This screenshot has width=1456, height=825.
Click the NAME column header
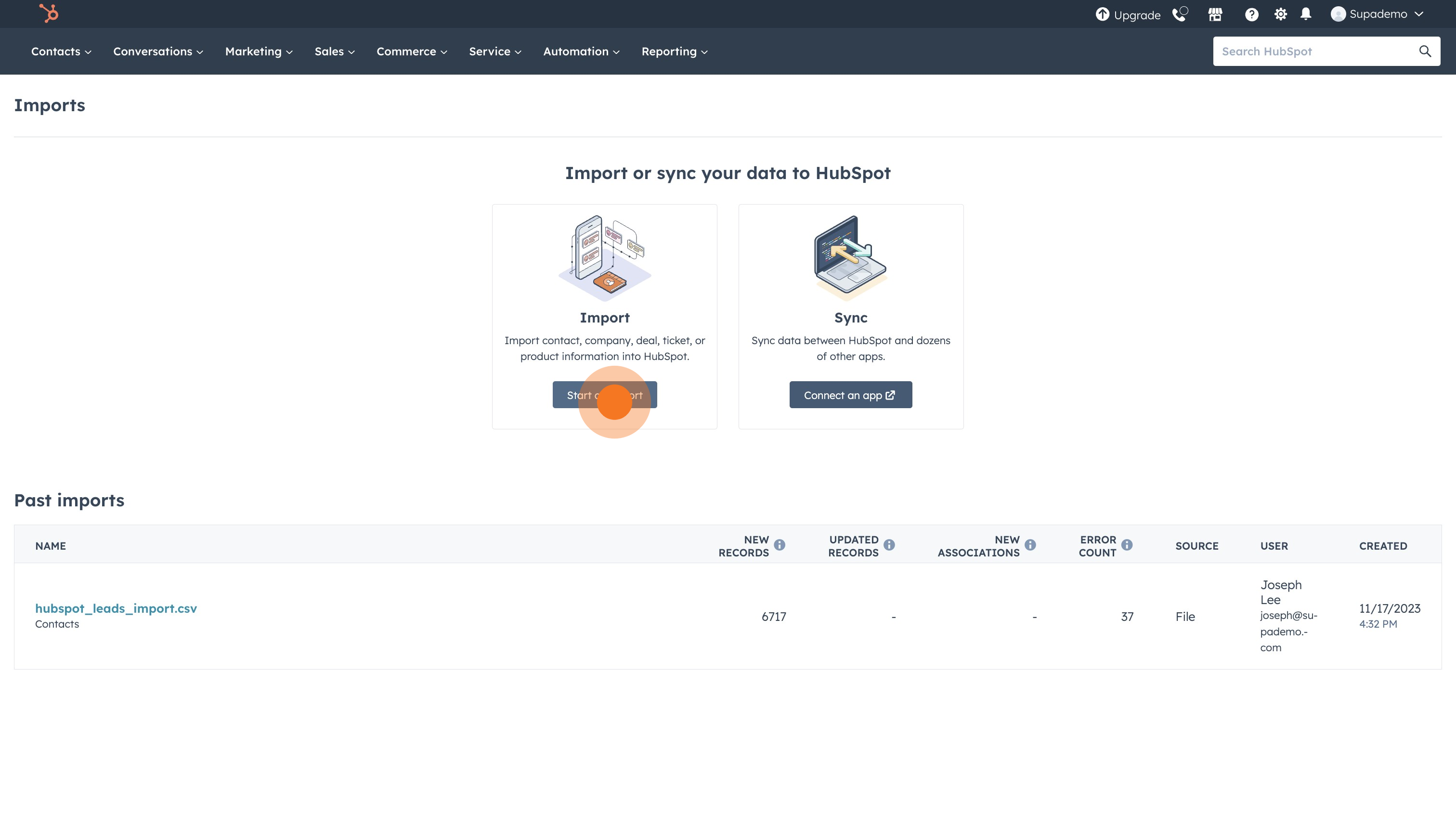pyautogui.click(x=51, y=546)
